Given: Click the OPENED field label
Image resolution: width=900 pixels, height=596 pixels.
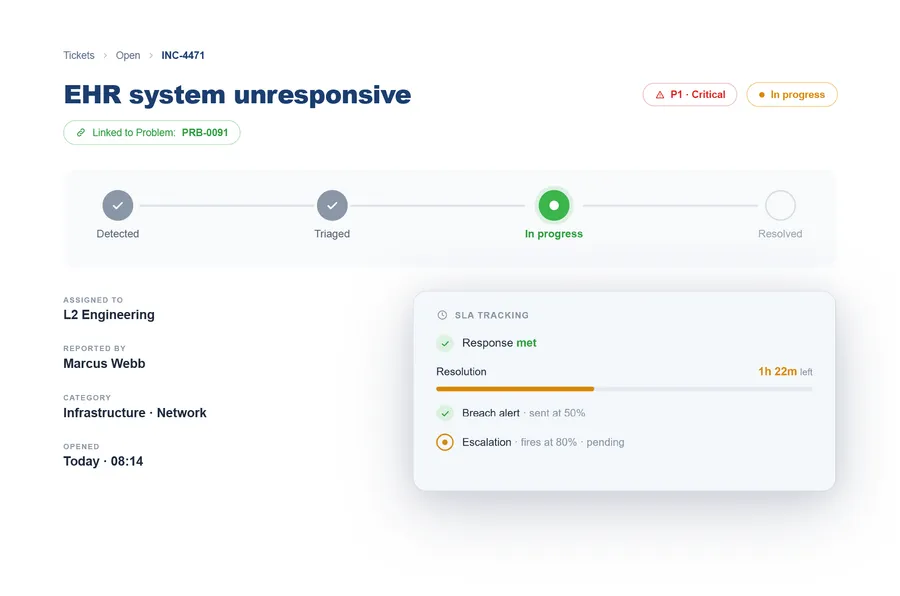Looking at the screenshot, I should click(x=81, y=446).
